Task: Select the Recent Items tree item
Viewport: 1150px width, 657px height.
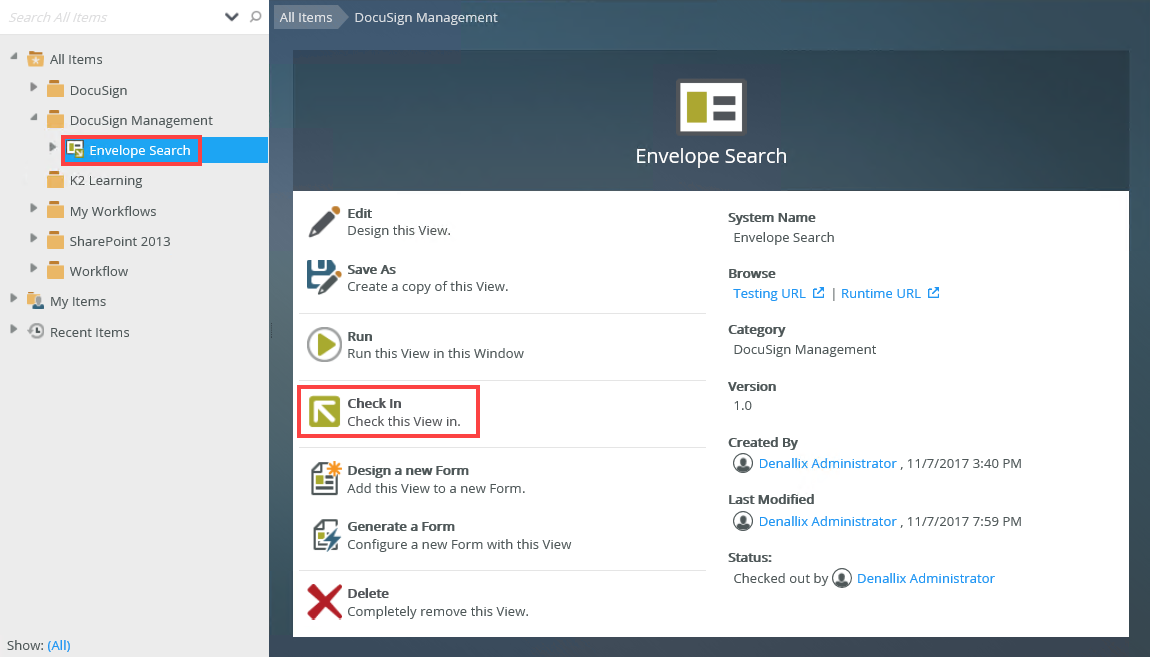Action: (x=89, y=332)
